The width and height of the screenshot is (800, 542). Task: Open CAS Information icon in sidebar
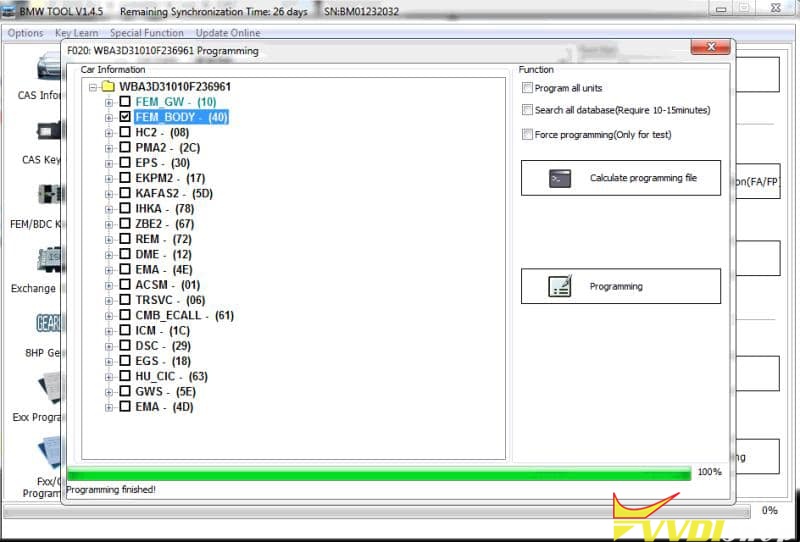click(48, 66)
